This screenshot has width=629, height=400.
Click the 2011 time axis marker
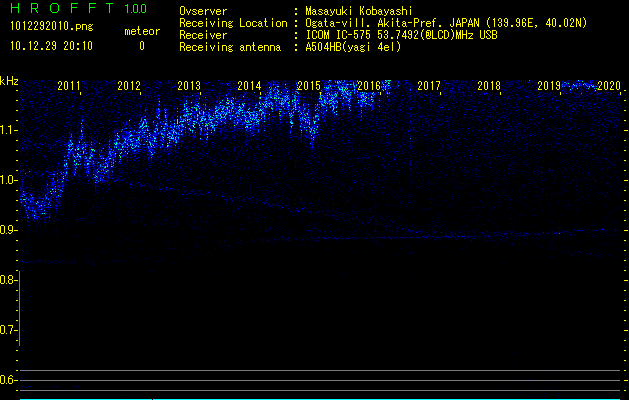[x=69, y=86]
